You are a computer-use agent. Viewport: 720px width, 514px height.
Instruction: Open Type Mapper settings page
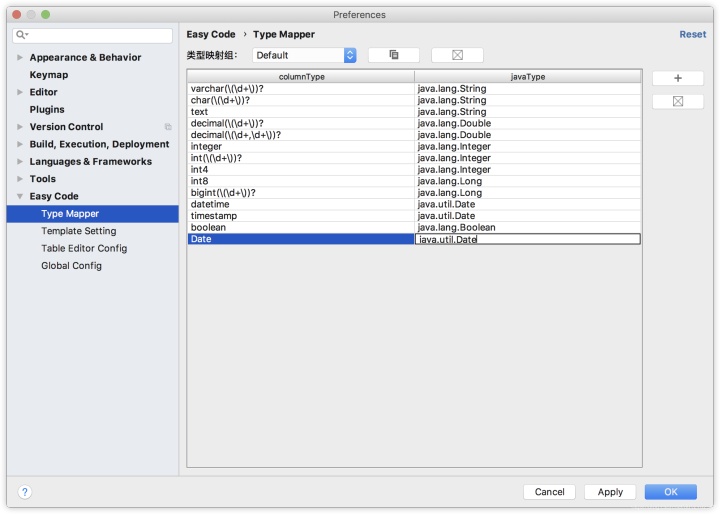(x=93, y=214)
